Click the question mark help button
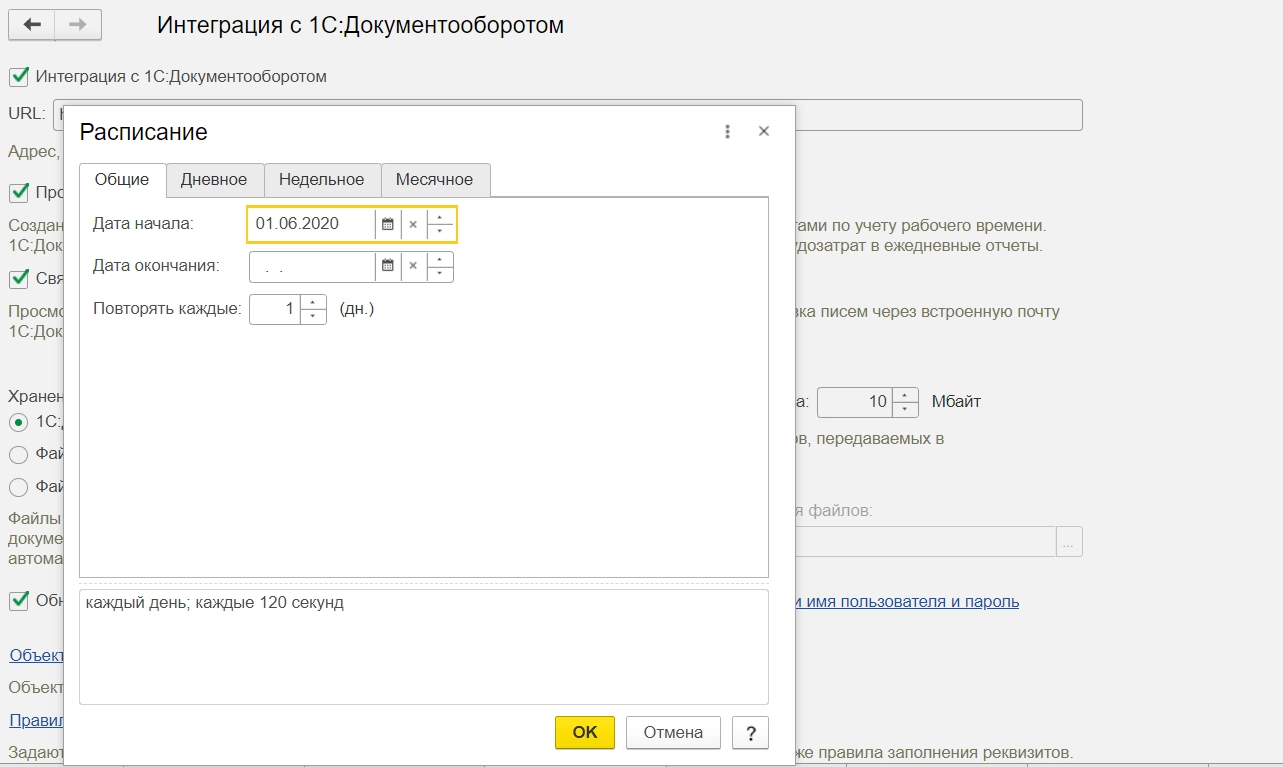1283x767 pixels. click(x=750, y=732)
